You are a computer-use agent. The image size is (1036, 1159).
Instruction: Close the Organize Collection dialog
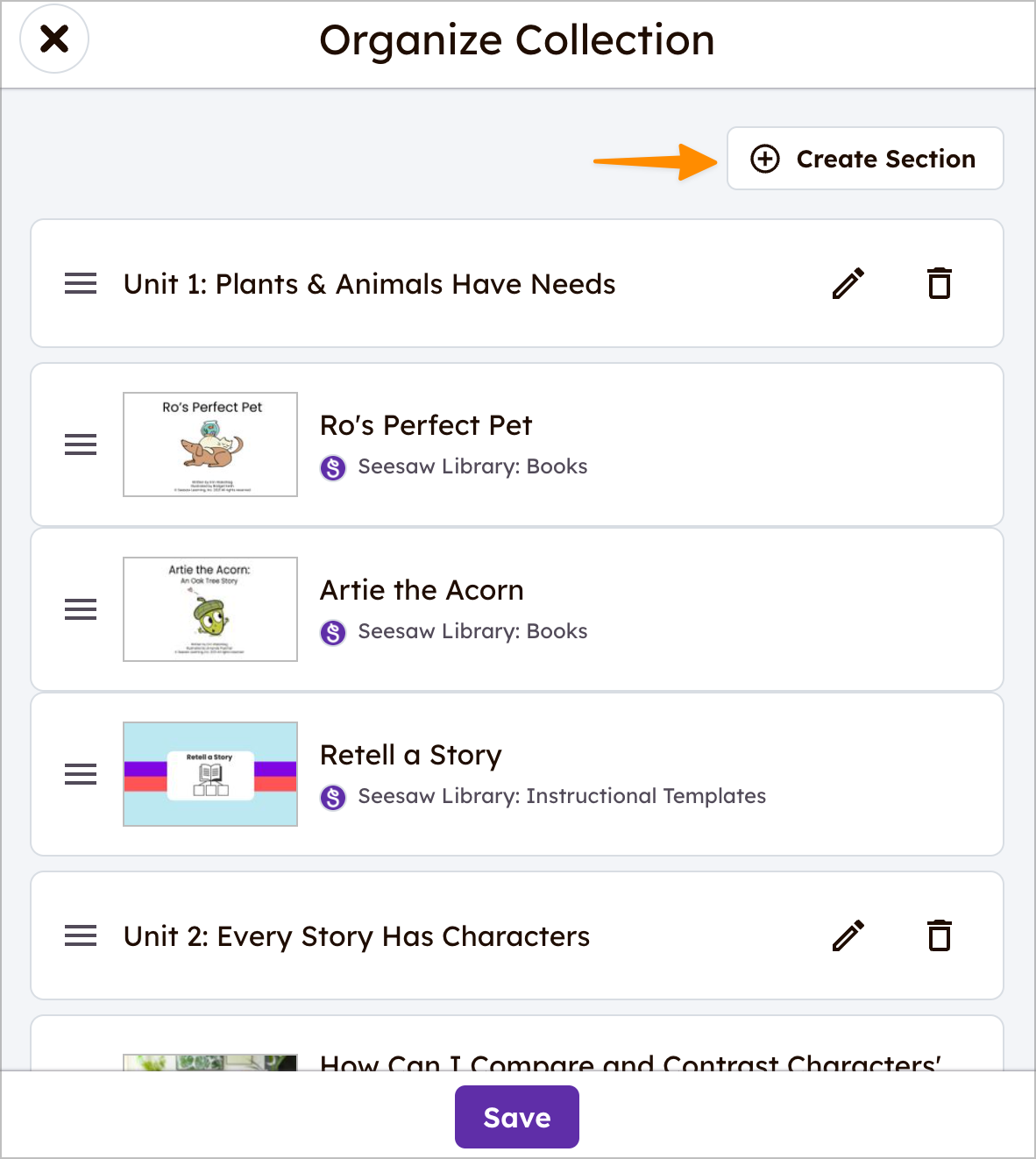tap(54, 39)
